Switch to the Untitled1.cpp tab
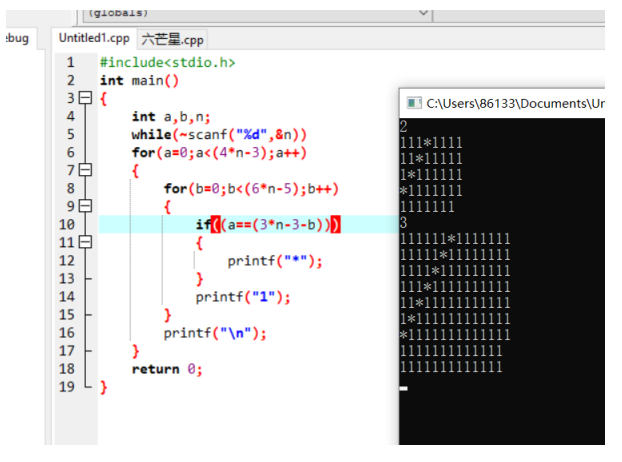Viewport: 622px width, 462px height. (x=94, y=38)
